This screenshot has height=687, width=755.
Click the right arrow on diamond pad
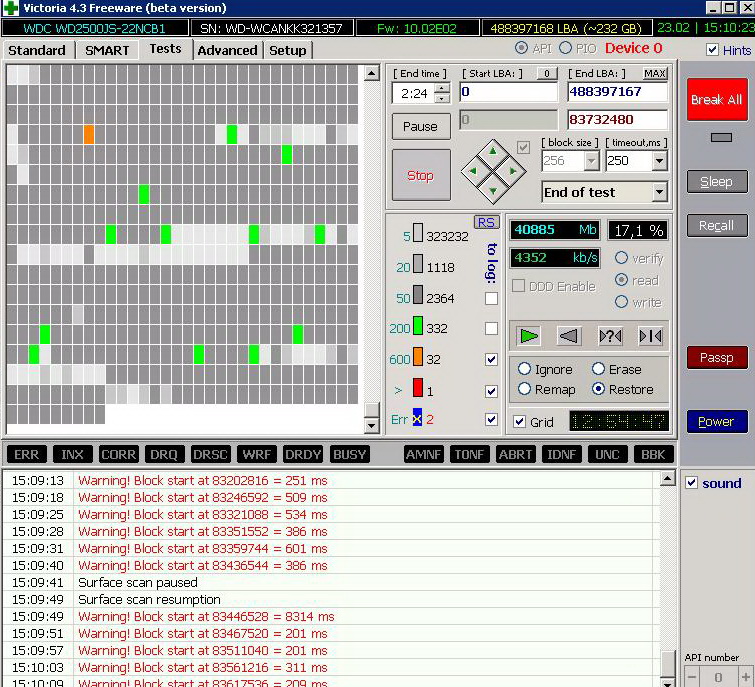click(x=512, y=171)
